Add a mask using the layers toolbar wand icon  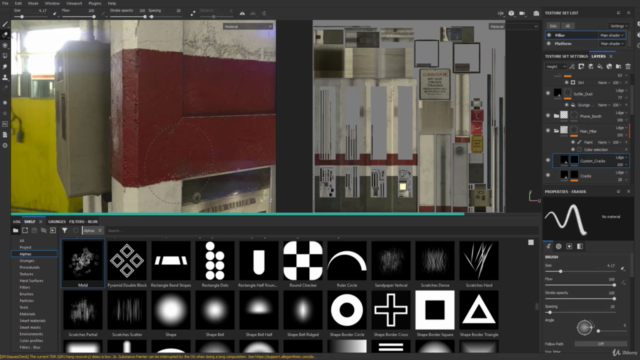point(572,67)
